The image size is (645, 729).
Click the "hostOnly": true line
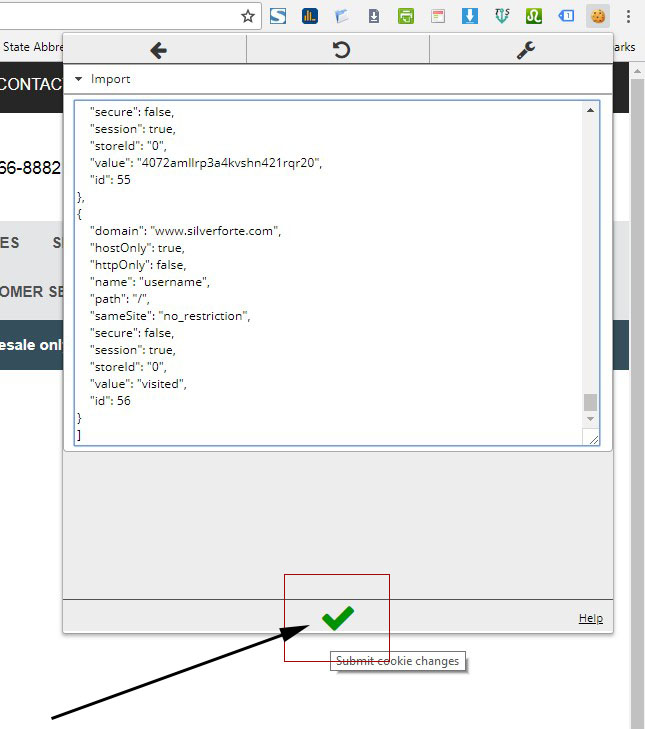click(137, 248)
